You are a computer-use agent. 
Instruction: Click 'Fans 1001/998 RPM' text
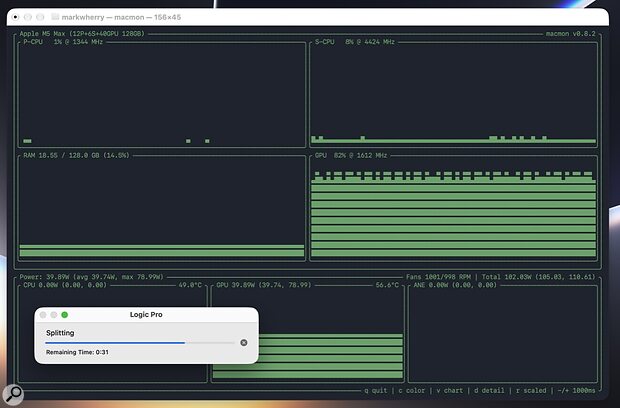(x=438, y=277)
